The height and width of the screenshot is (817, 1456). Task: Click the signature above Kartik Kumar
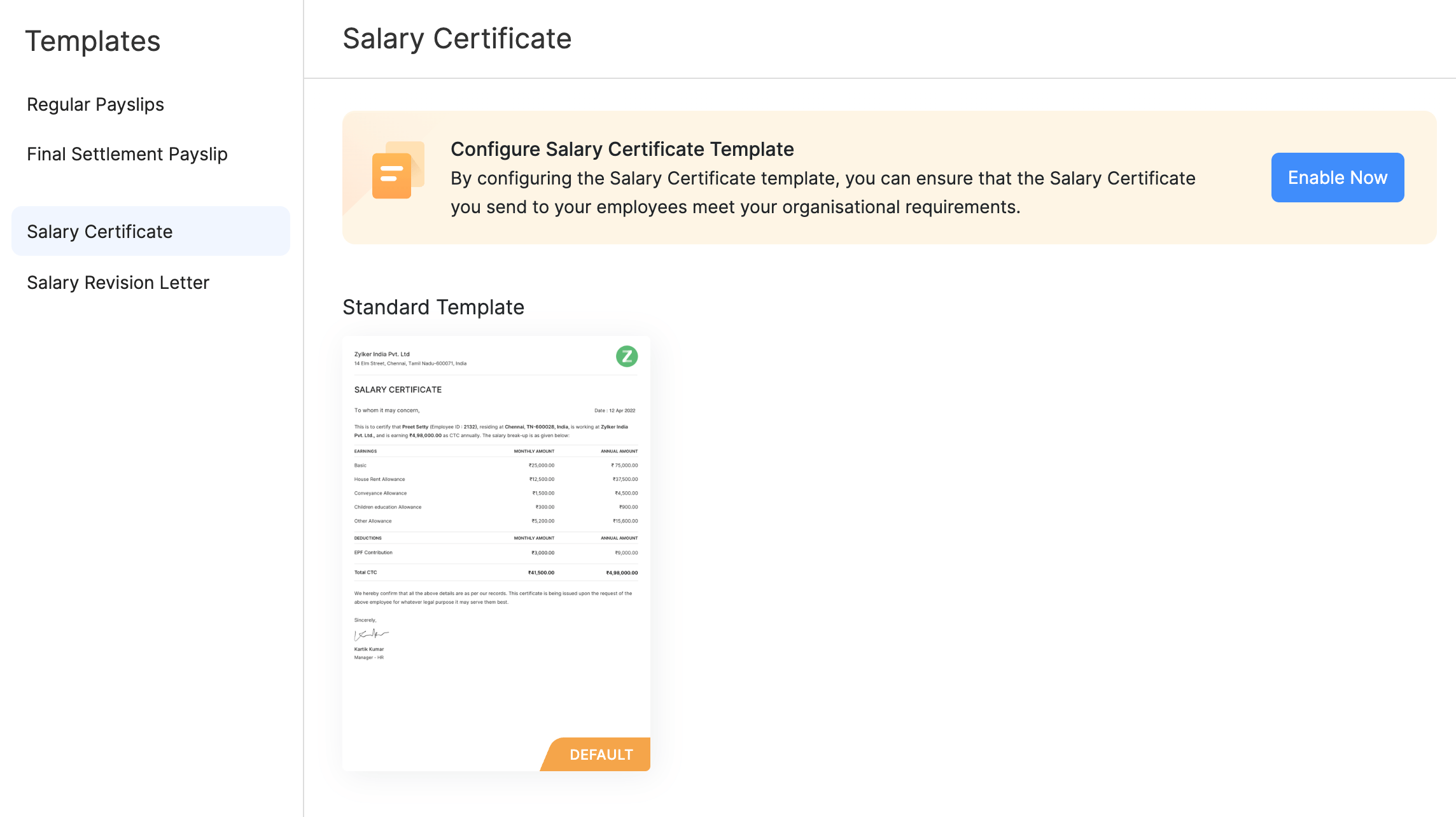click(x=371, y=634)
